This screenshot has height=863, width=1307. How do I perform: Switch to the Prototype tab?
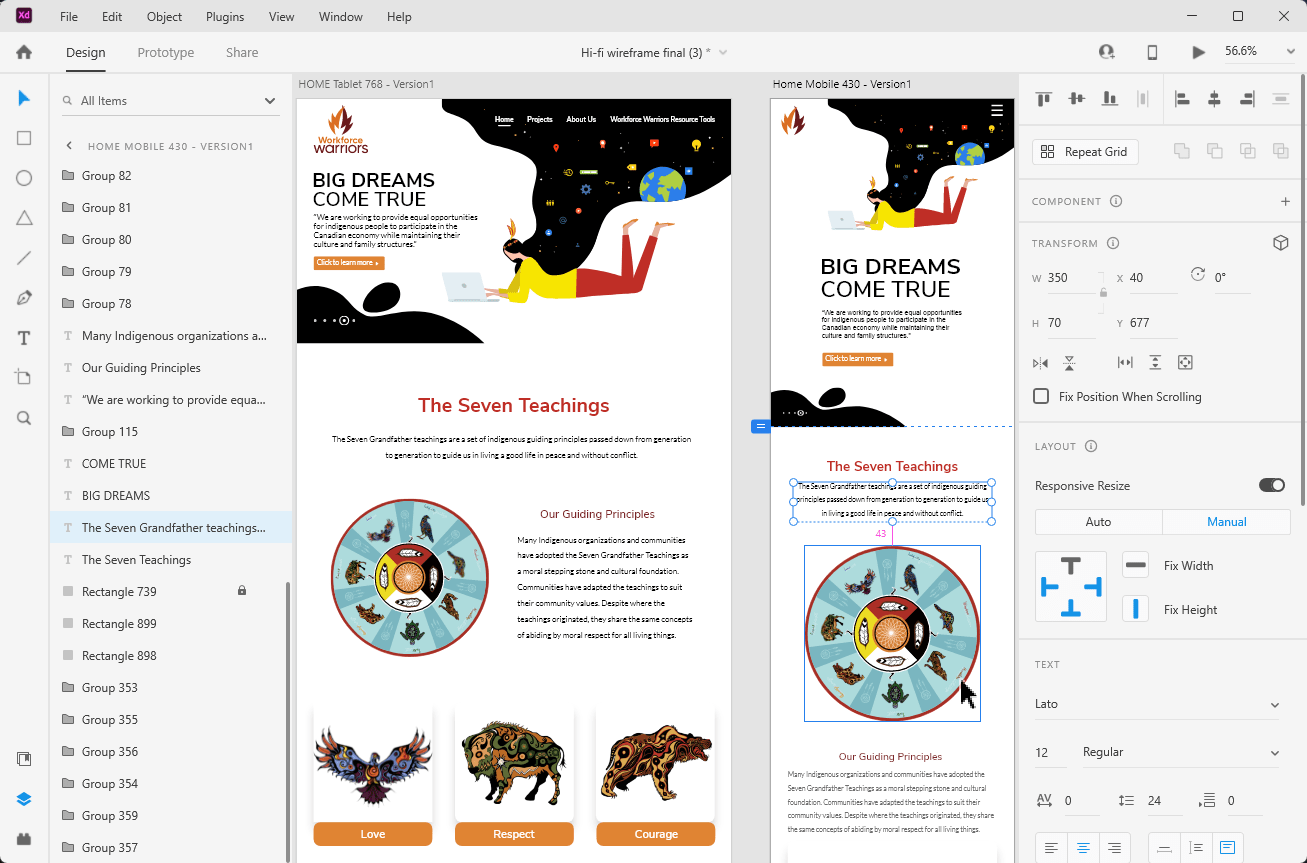[165, 52]
